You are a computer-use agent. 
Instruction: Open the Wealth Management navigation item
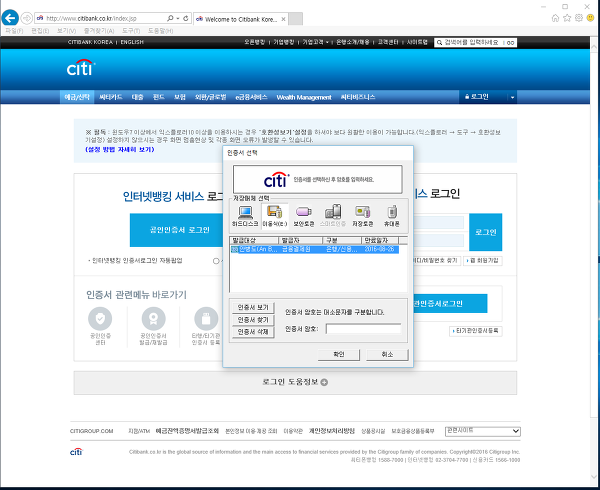[304, 97]
